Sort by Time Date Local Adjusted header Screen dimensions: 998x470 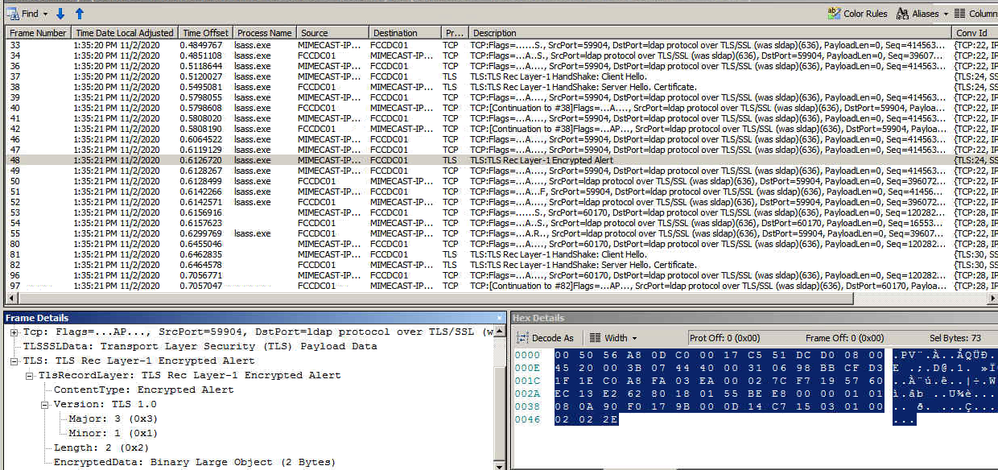point(124,32)
